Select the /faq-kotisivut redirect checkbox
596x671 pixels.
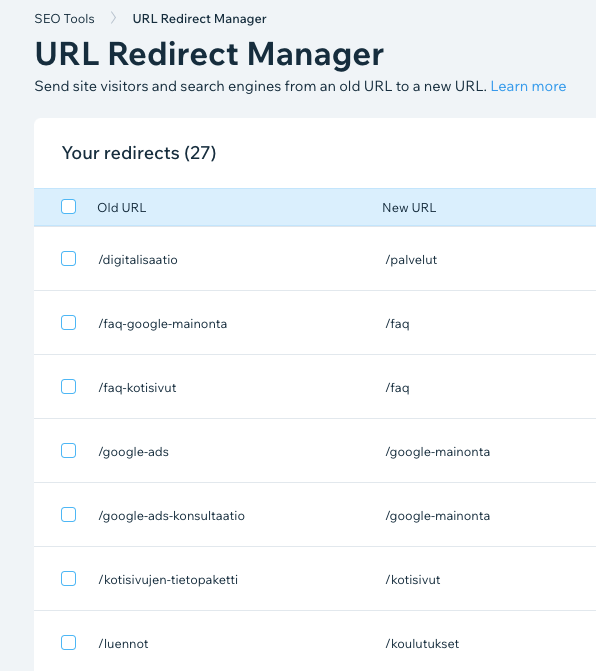[x=68, y=387]
